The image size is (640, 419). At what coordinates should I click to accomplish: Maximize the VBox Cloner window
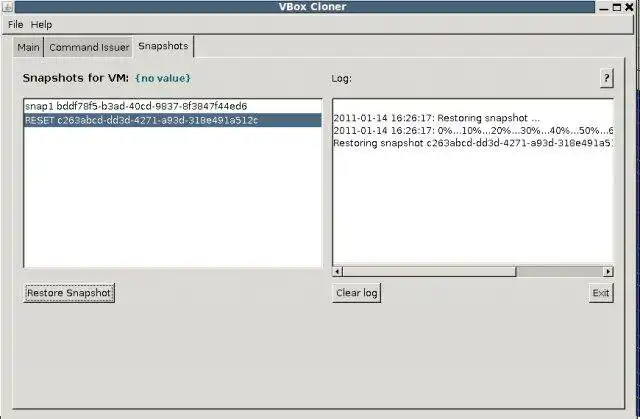[617, 7]
